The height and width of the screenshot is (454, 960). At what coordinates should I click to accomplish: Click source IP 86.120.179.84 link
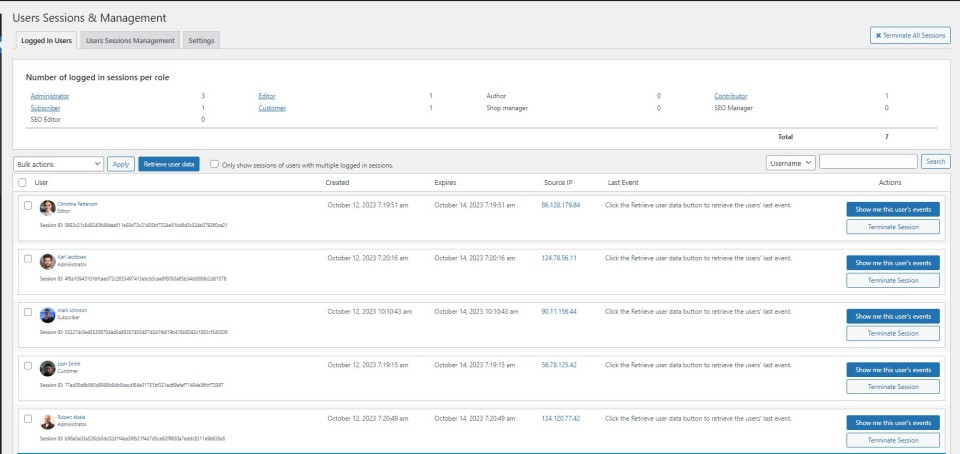click(560, 204)
